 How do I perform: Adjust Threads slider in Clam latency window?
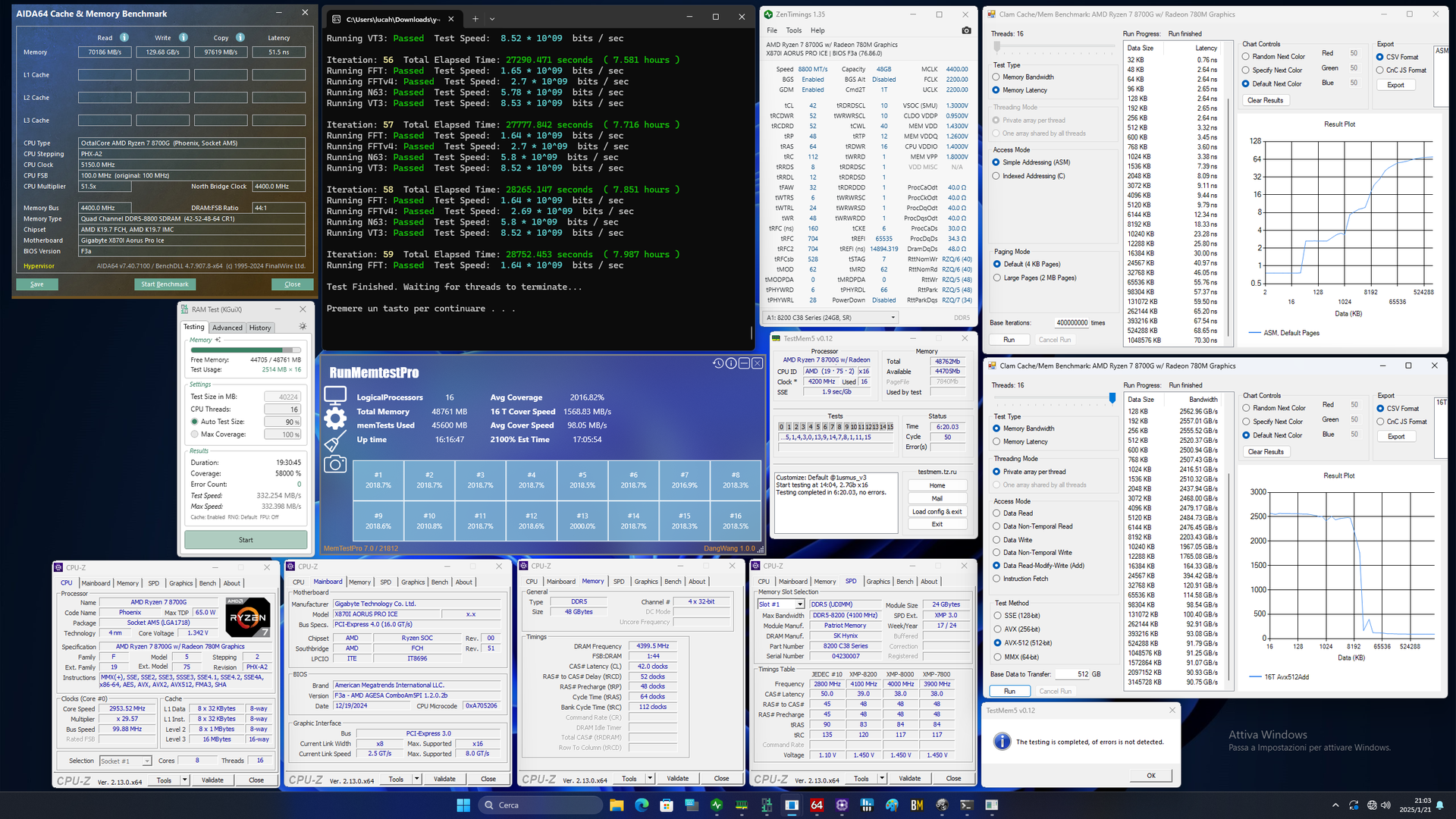pos(996,47)
